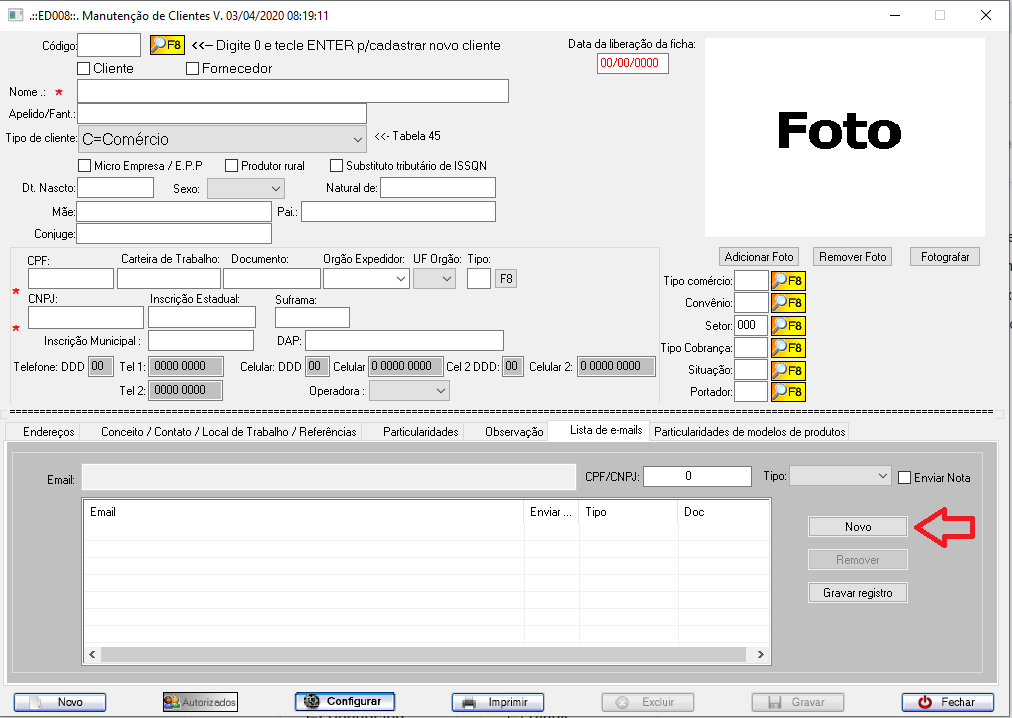Image resolution: width=1012 pixels, height=718 pixels.
Task: Check the Cliente checkbox
Action: (84, 69)
